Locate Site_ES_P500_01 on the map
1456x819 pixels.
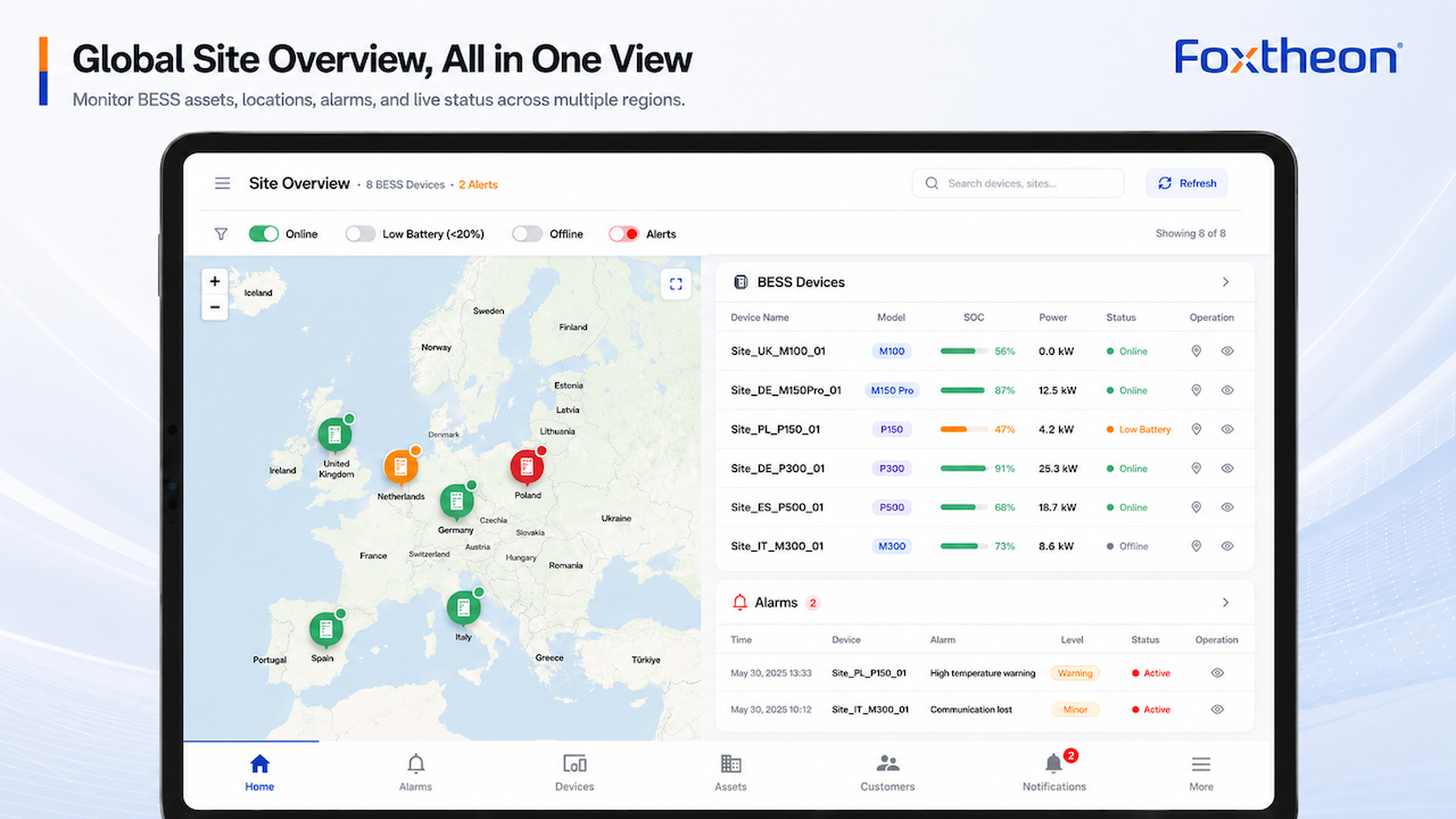(x=1196, y=507)
